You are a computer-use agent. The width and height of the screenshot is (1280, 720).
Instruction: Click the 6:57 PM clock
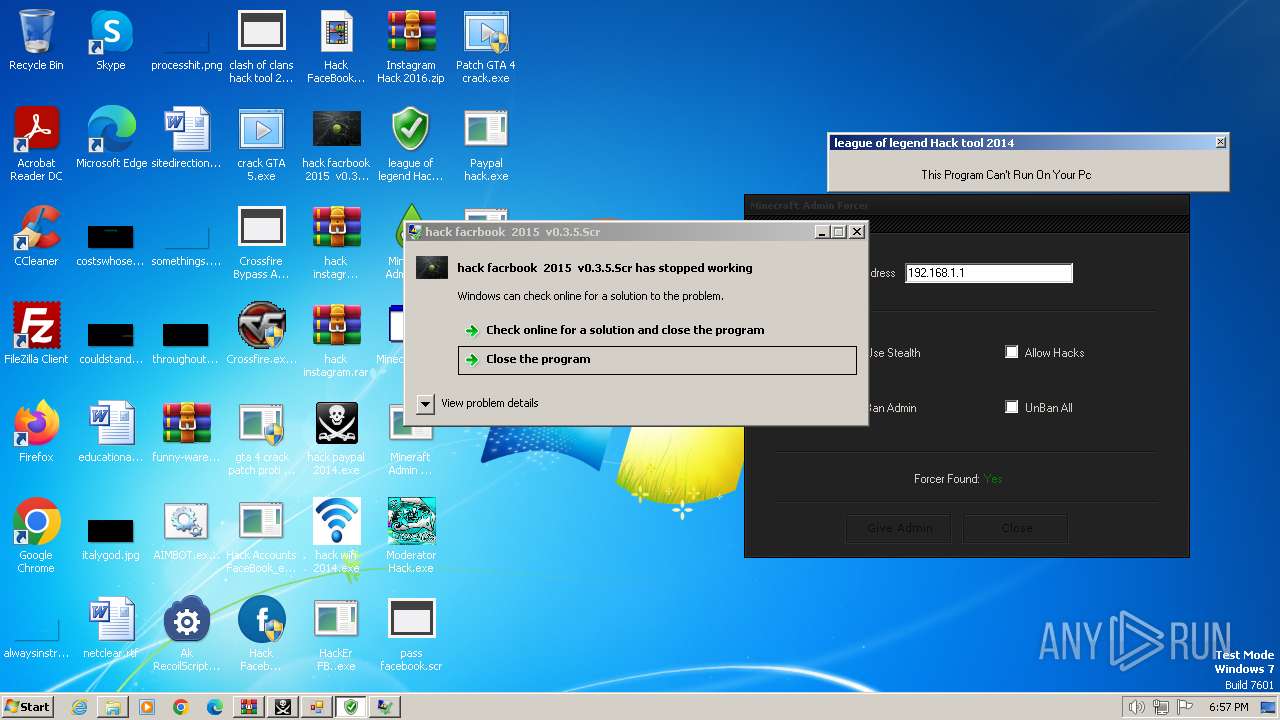click(1228, 707)
